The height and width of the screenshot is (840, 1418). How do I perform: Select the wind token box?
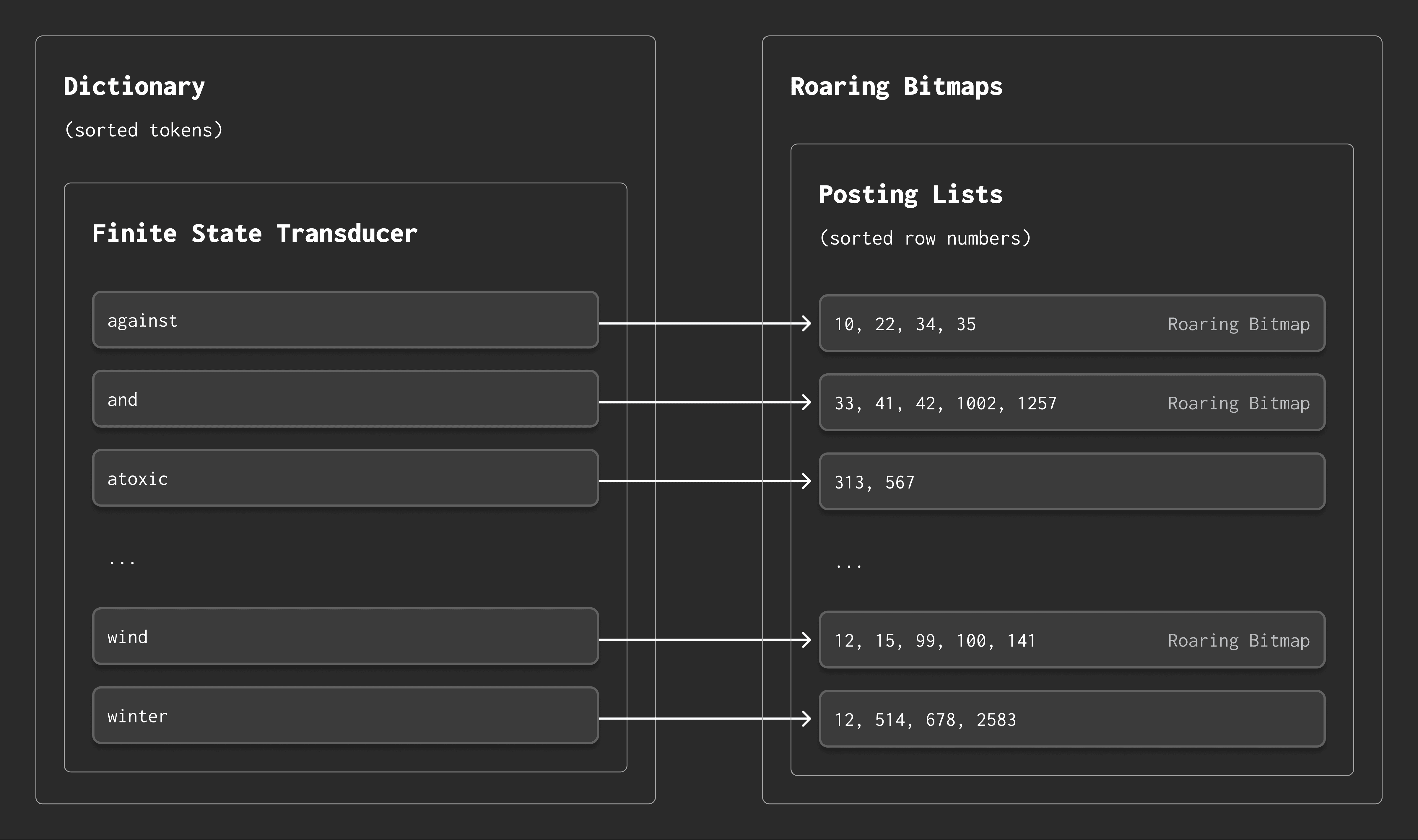tap(345, 636)
